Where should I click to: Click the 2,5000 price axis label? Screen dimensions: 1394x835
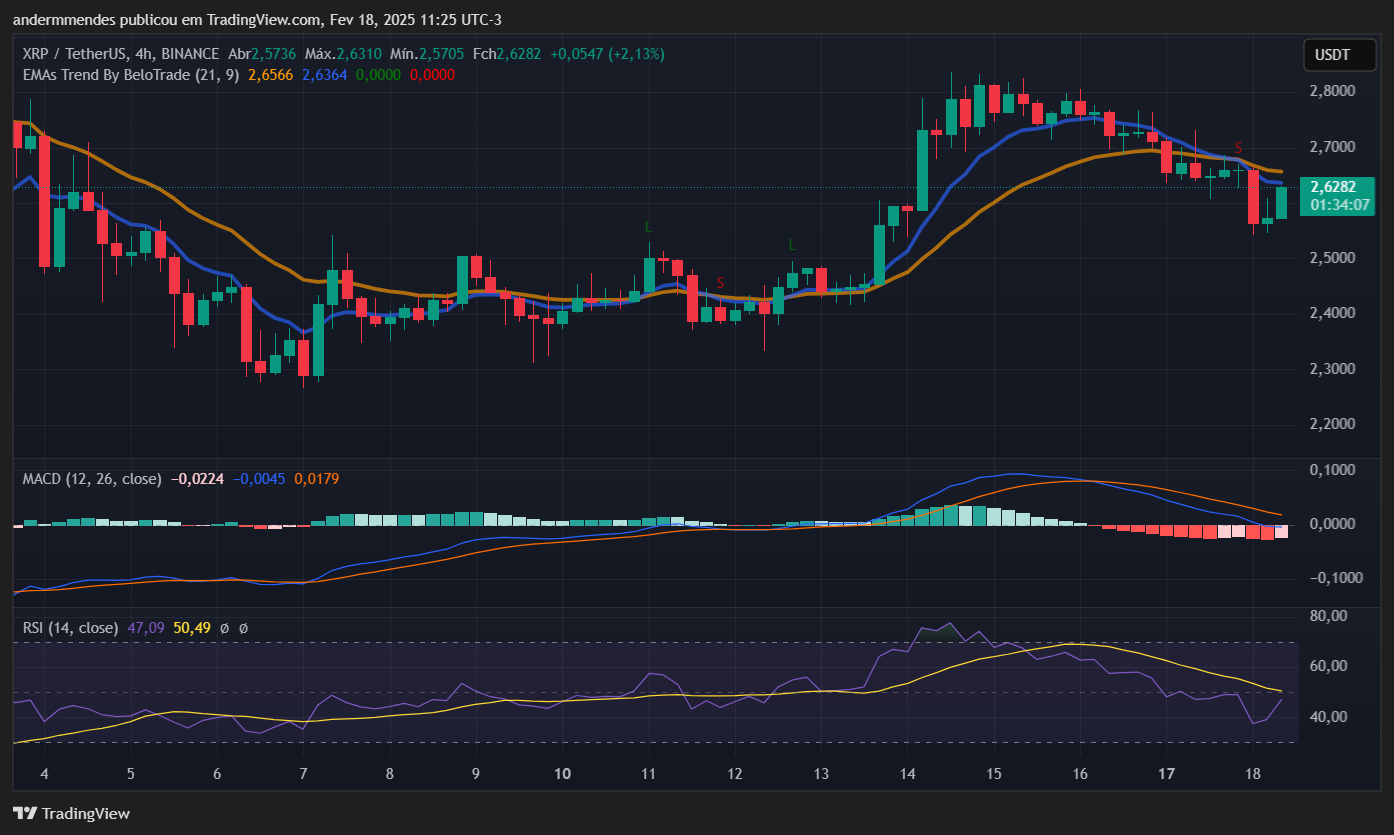click(x=1333, y=258)
